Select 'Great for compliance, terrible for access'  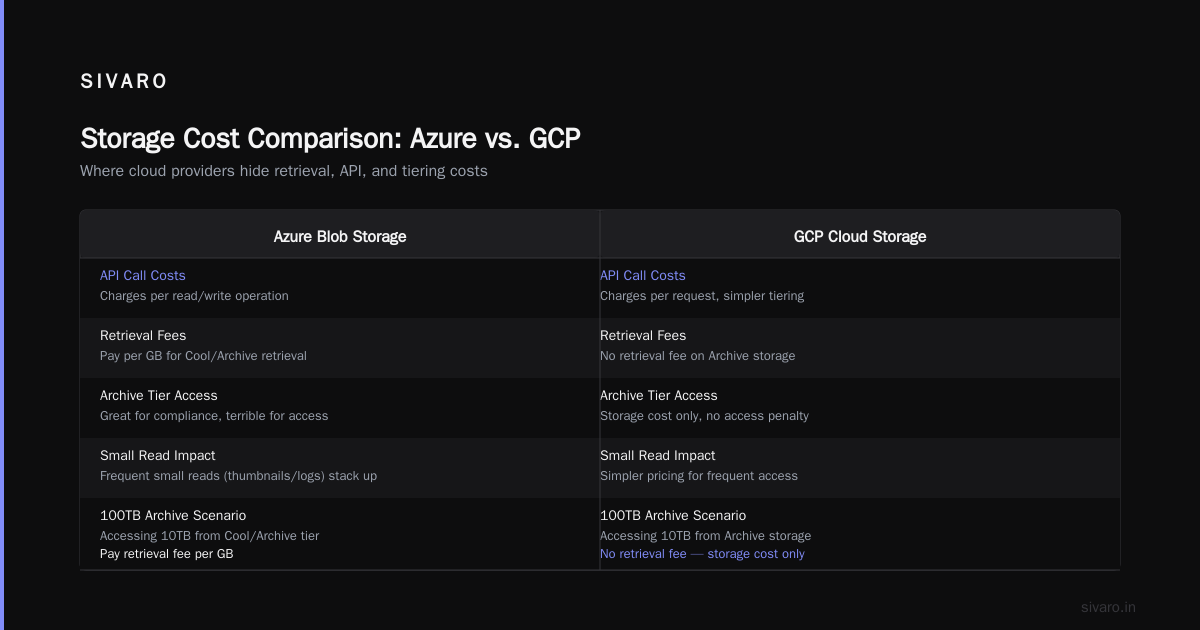(214, 416)
